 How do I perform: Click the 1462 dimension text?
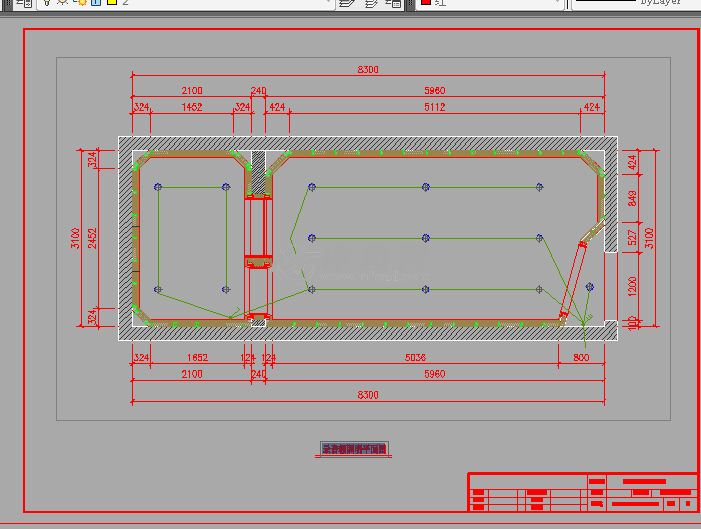pyautogui.click(x=191, y=107)
